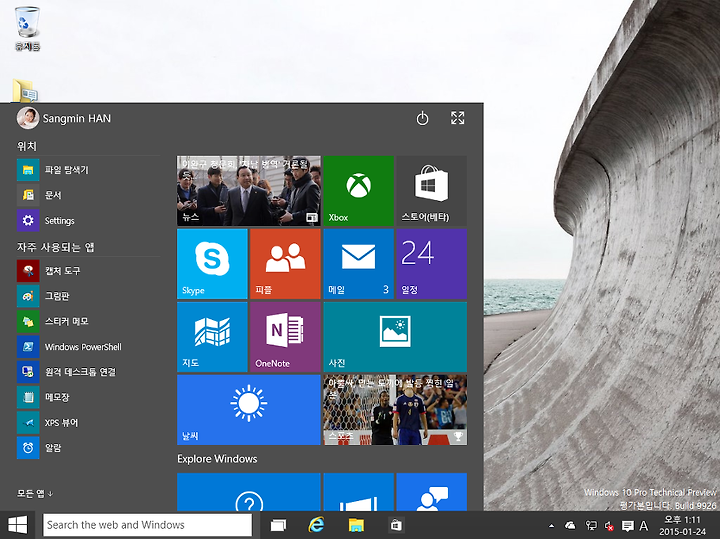Viewport: 720px width, 539px height.
Task: Click the 위치 section heading
Action: pos(27,146)
